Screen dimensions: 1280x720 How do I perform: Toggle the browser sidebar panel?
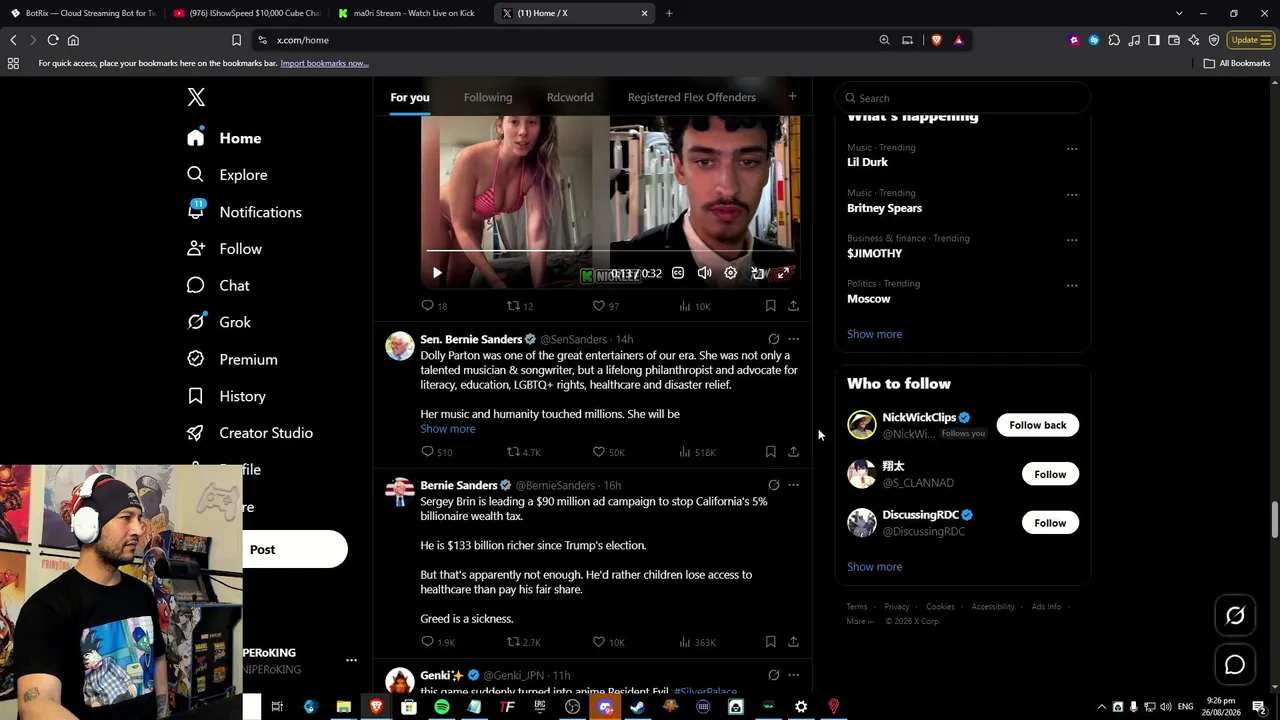click(1154, 40)
